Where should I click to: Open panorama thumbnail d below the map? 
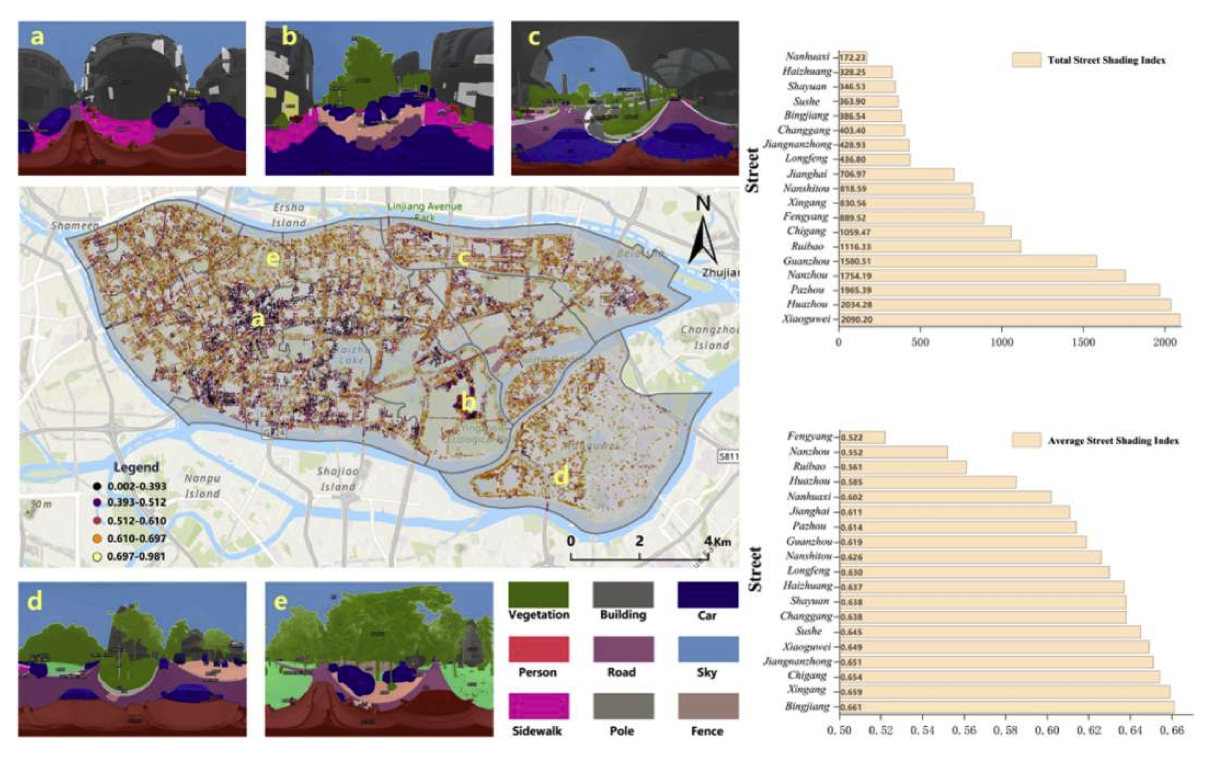click(131, 659)
